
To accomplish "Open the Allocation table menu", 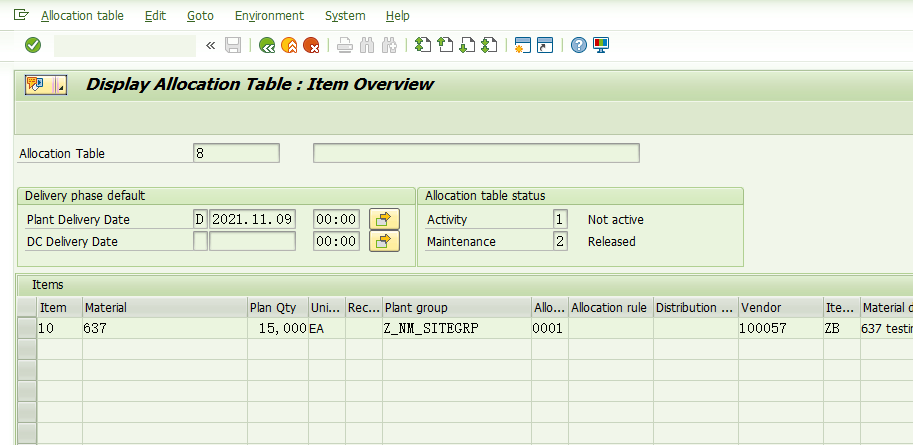I will tap(82, 16).
